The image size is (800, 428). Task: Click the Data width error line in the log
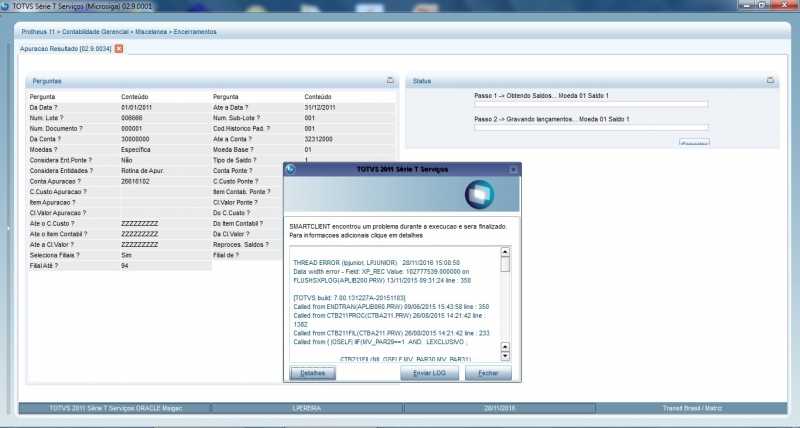click(381, 272)
